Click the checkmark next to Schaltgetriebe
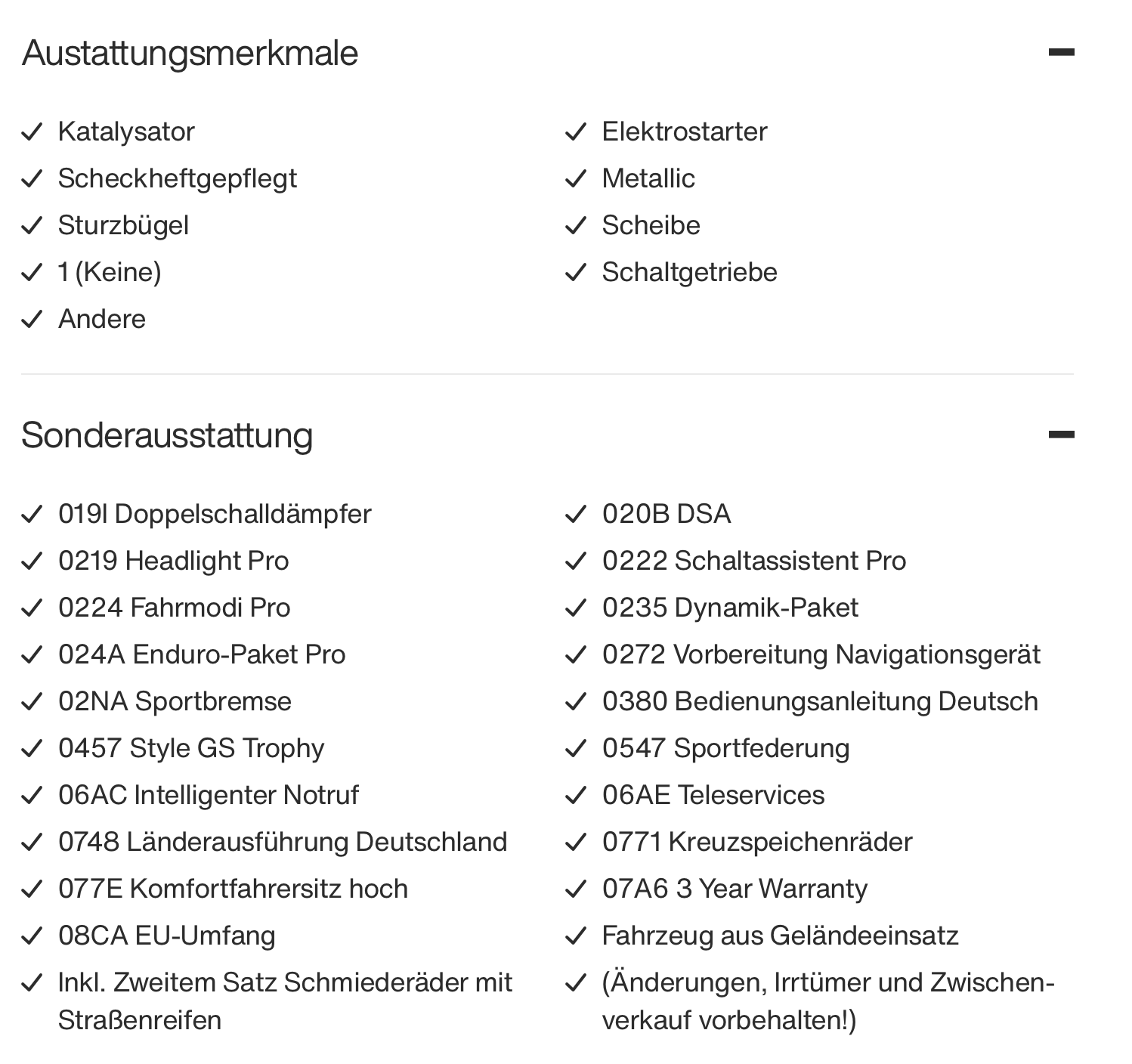Screen dimensions: 1132x1064 click(576, 273)
